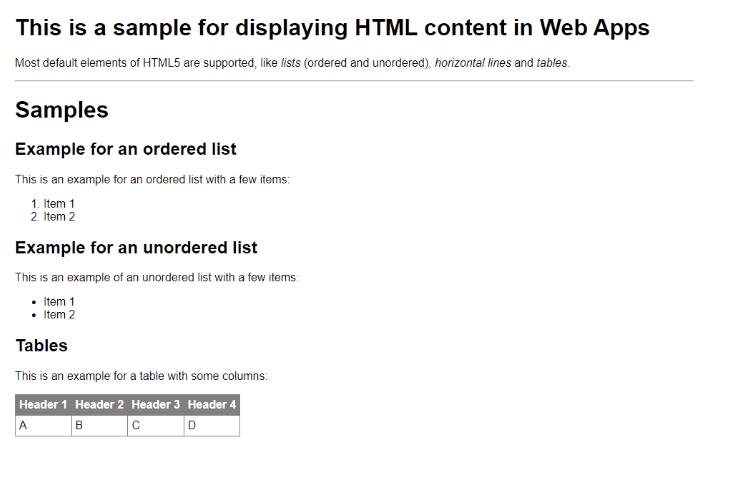This screenshot has width=730, height=479.
Task: Click Item 1 in the bulleted list
Action: pos(59,302)
